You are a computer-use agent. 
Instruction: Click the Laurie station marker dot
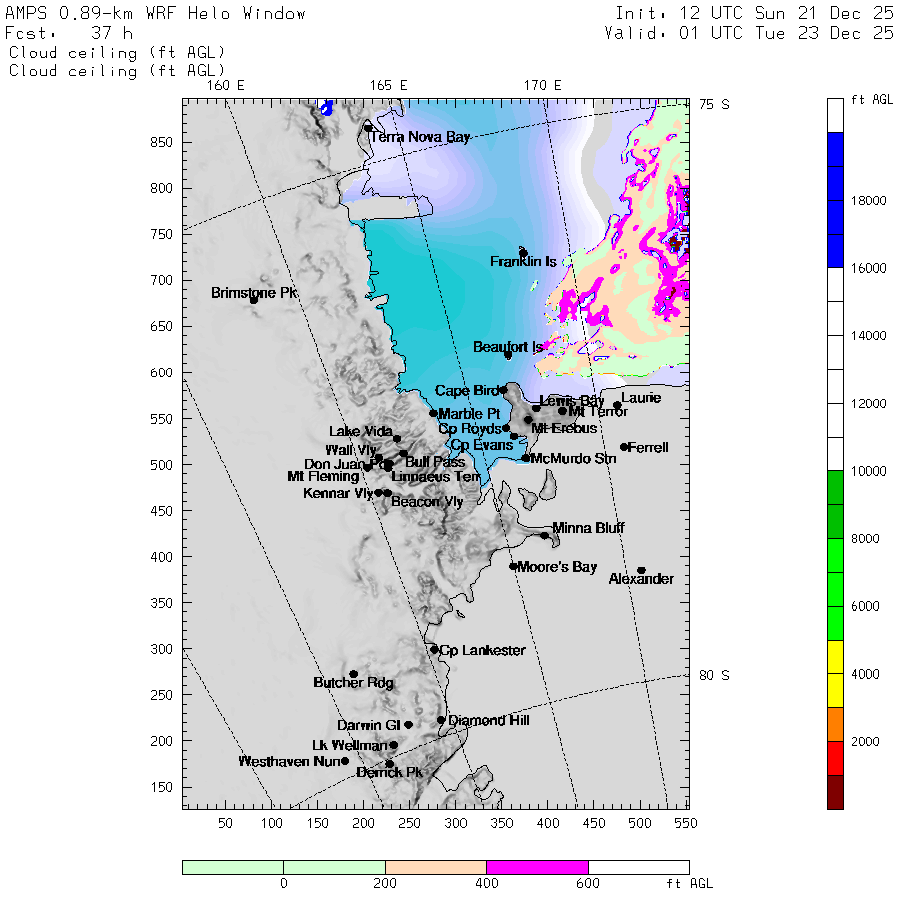coord(617,405)
